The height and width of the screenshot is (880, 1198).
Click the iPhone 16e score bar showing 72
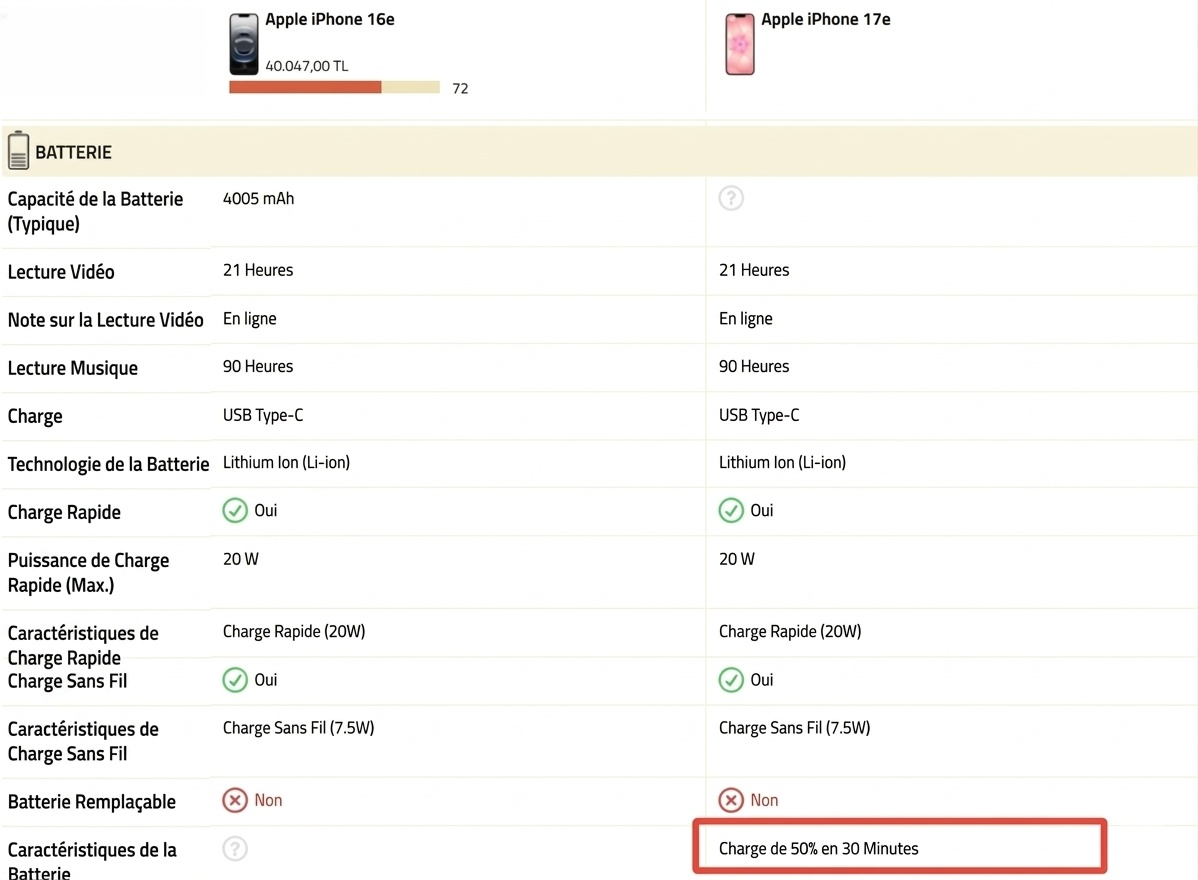tap(334, 88)
